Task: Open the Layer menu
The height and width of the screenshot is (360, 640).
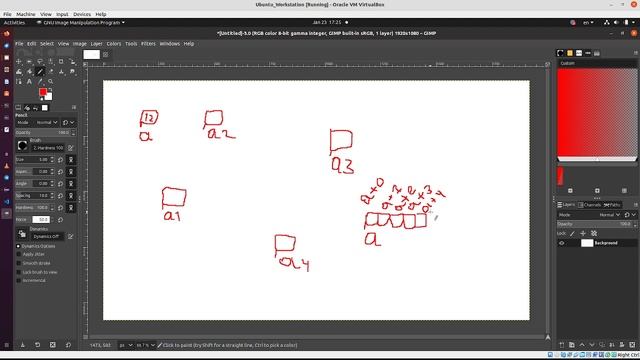Action: [96, 44]
